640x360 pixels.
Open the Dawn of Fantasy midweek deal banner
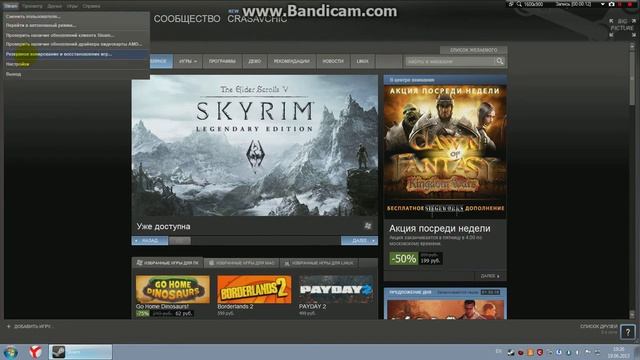click(x=445, y=152)
